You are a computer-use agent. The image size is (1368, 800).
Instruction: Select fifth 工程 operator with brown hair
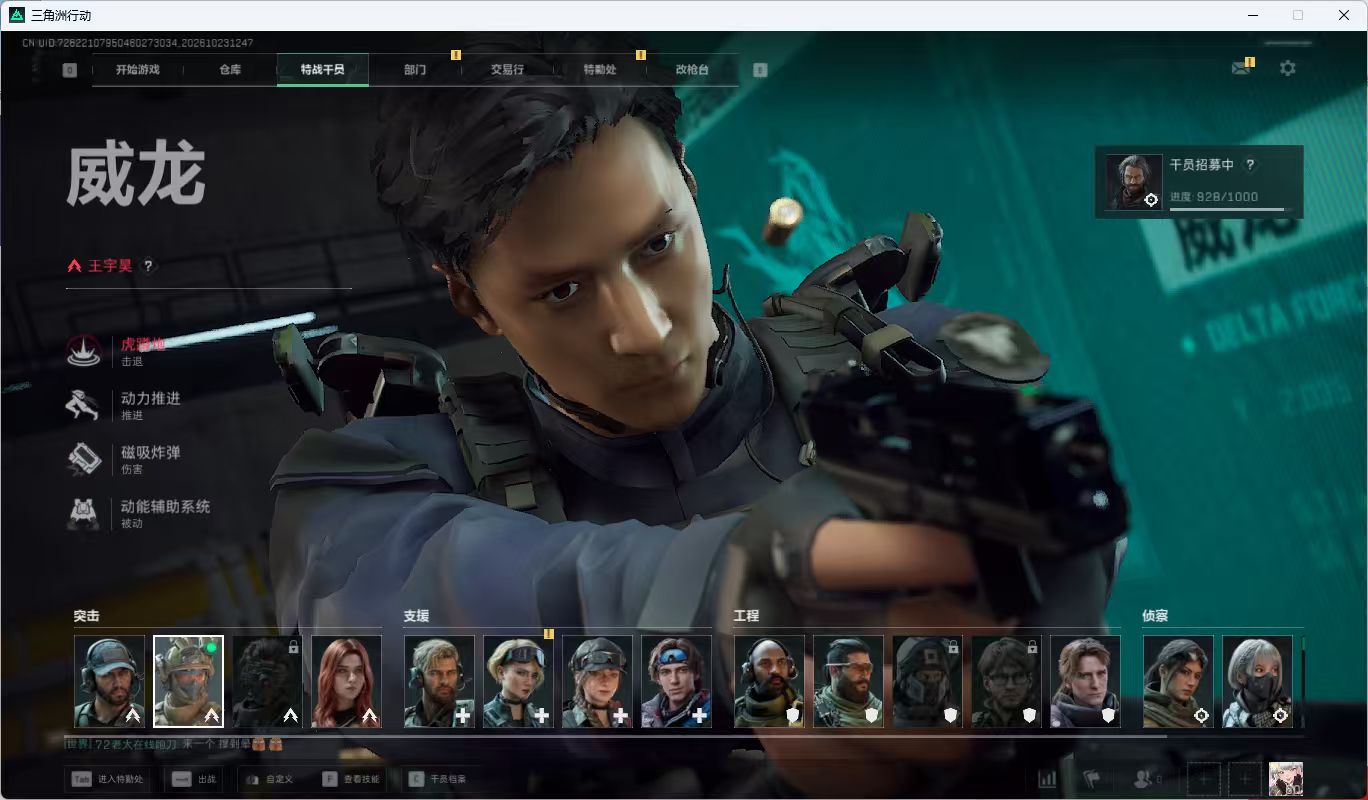point(1085,681)
